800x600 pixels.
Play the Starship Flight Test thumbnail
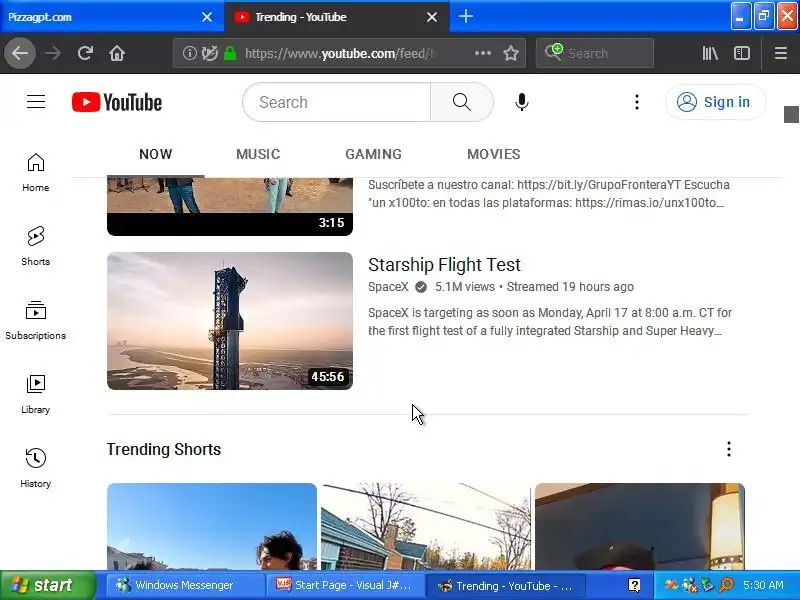pyautogui.click(x=230, y=321)
